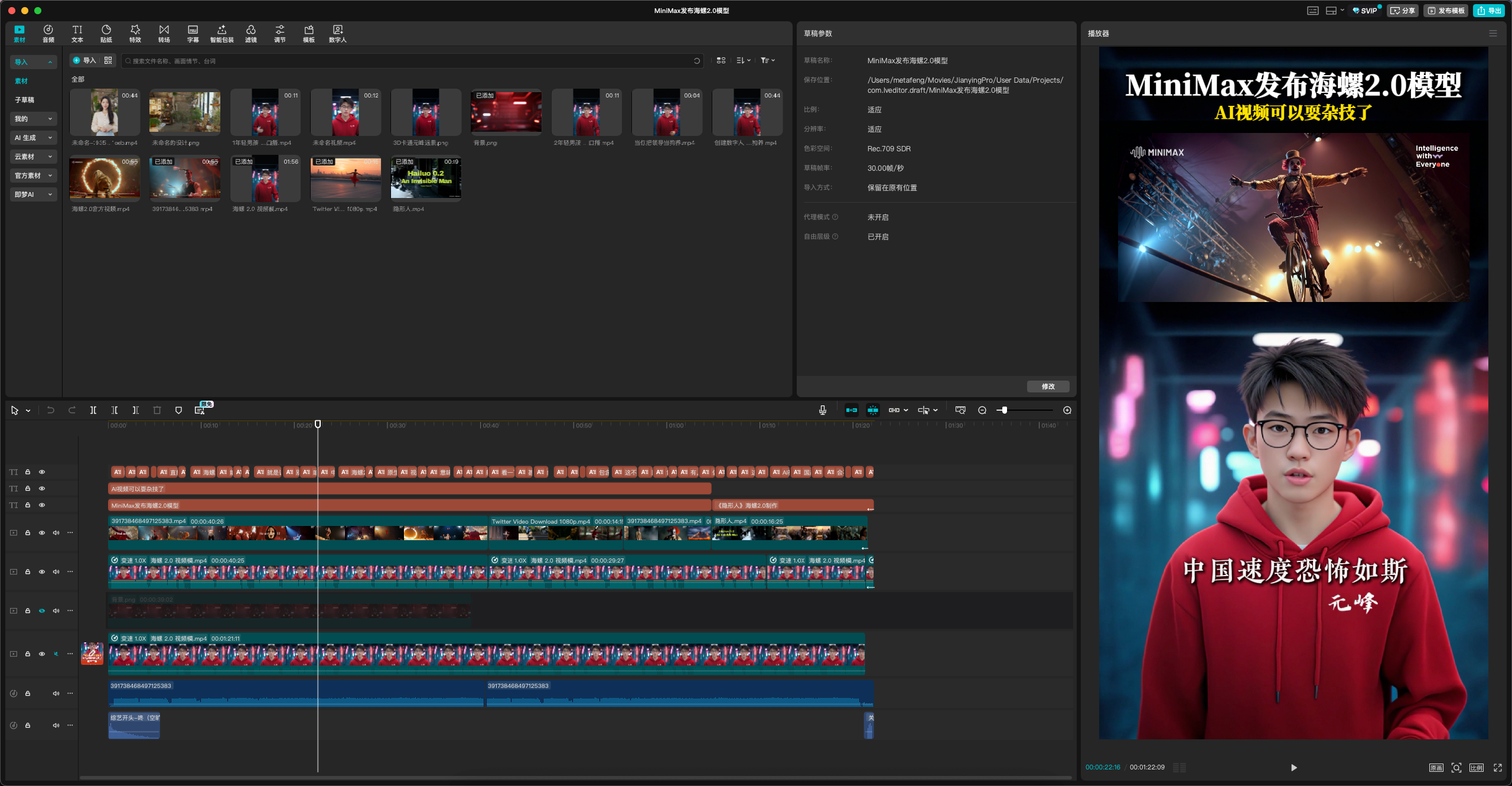Viewport: 1512px width, 786px height.
Task: Open the 音频 audio panel
Action: [x=48, y=34]
